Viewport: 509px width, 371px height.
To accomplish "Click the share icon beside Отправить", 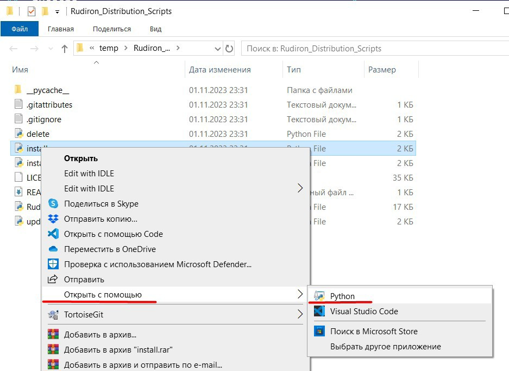I will tap(53, 279).
